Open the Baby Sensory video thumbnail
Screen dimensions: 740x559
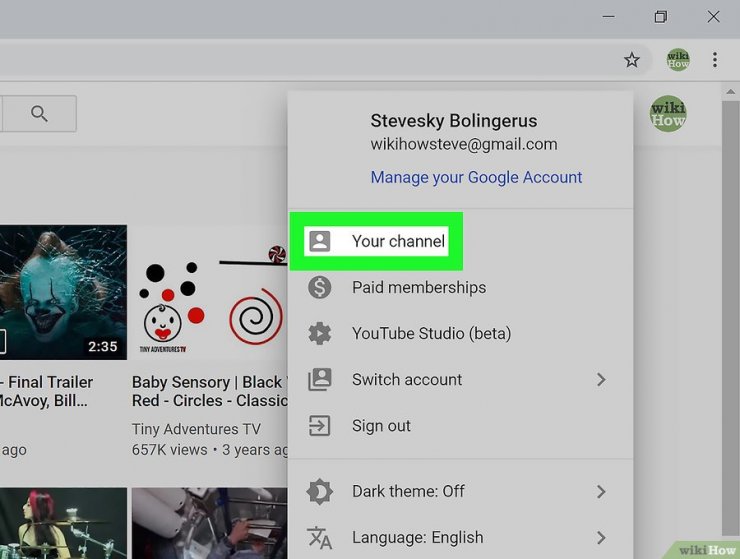[x=210, y=292]
